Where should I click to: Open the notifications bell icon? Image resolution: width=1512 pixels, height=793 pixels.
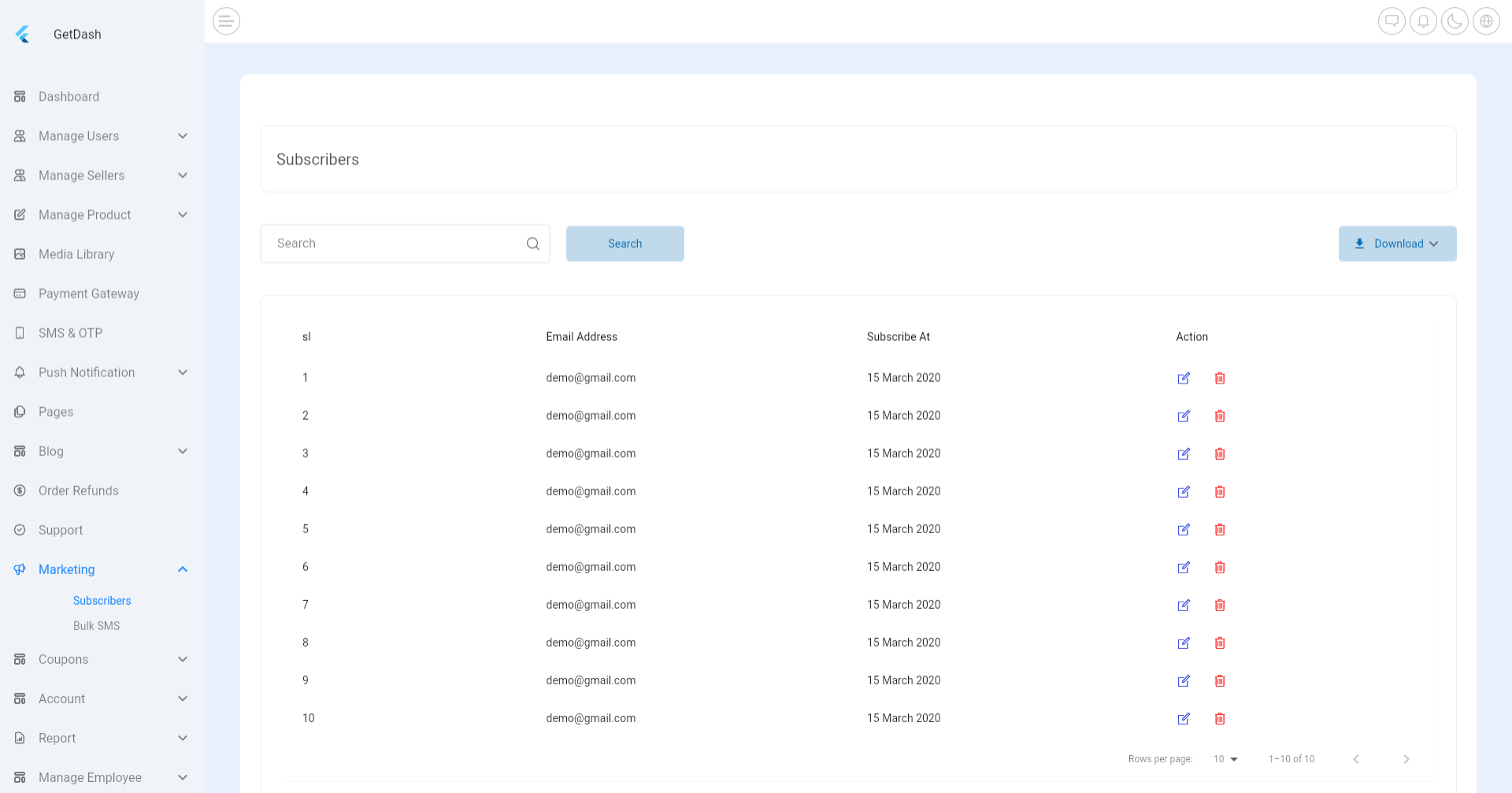click(1423, 21)
